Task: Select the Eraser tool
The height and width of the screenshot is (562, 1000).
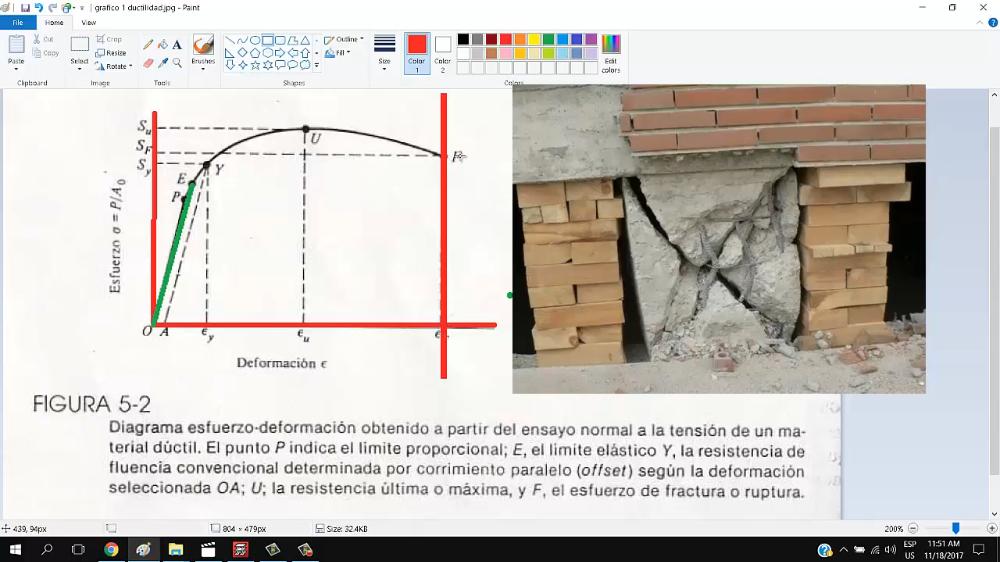Action: coord(148,63)
